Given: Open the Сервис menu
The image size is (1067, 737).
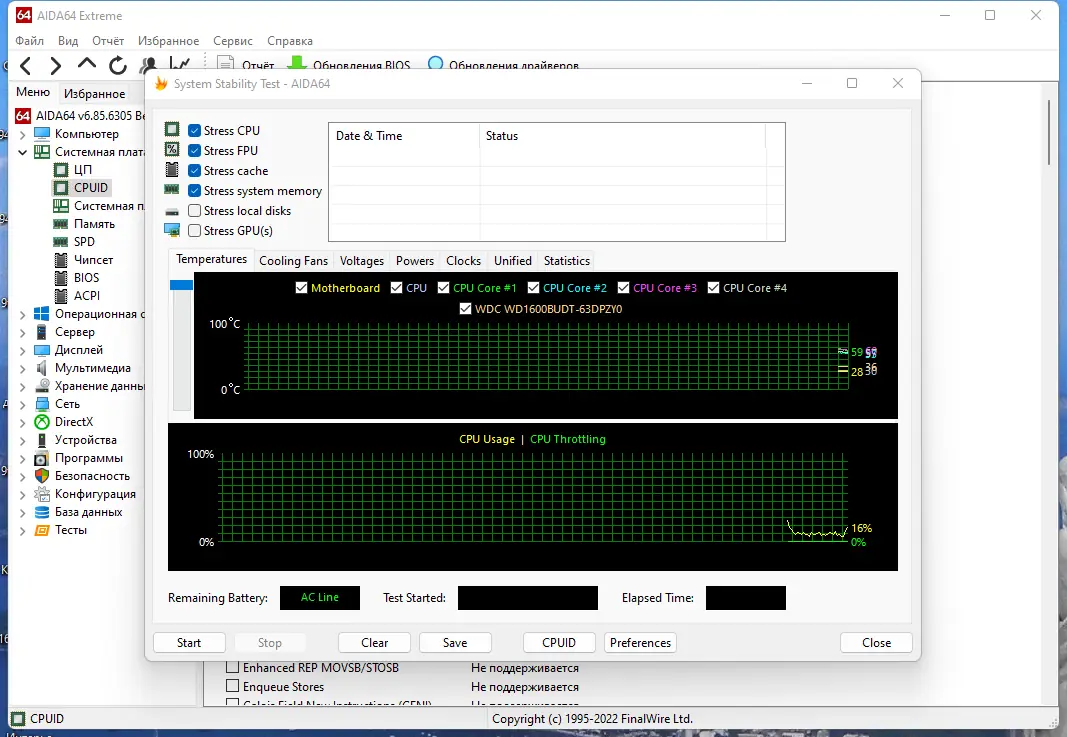Looking at the screenshot, I should click(233, 41).
